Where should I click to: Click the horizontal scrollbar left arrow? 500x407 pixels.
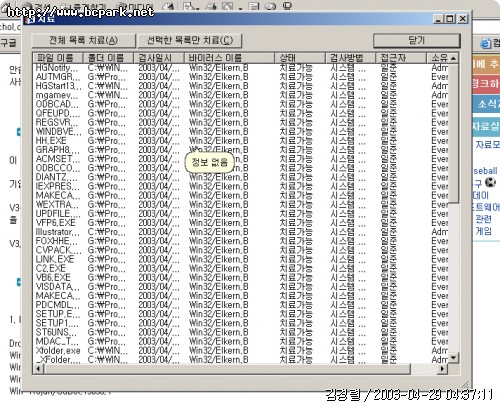coord(38,369)
